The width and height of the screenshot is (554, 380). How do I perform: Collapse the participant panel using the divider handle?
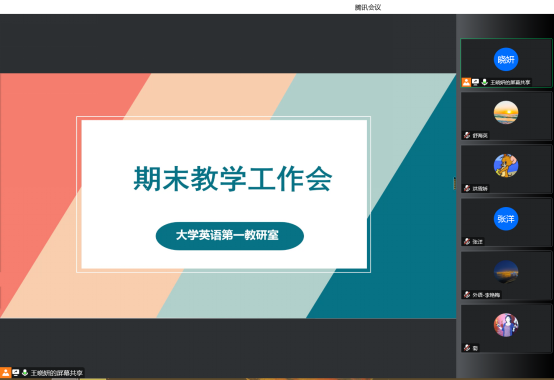point(454,183)
